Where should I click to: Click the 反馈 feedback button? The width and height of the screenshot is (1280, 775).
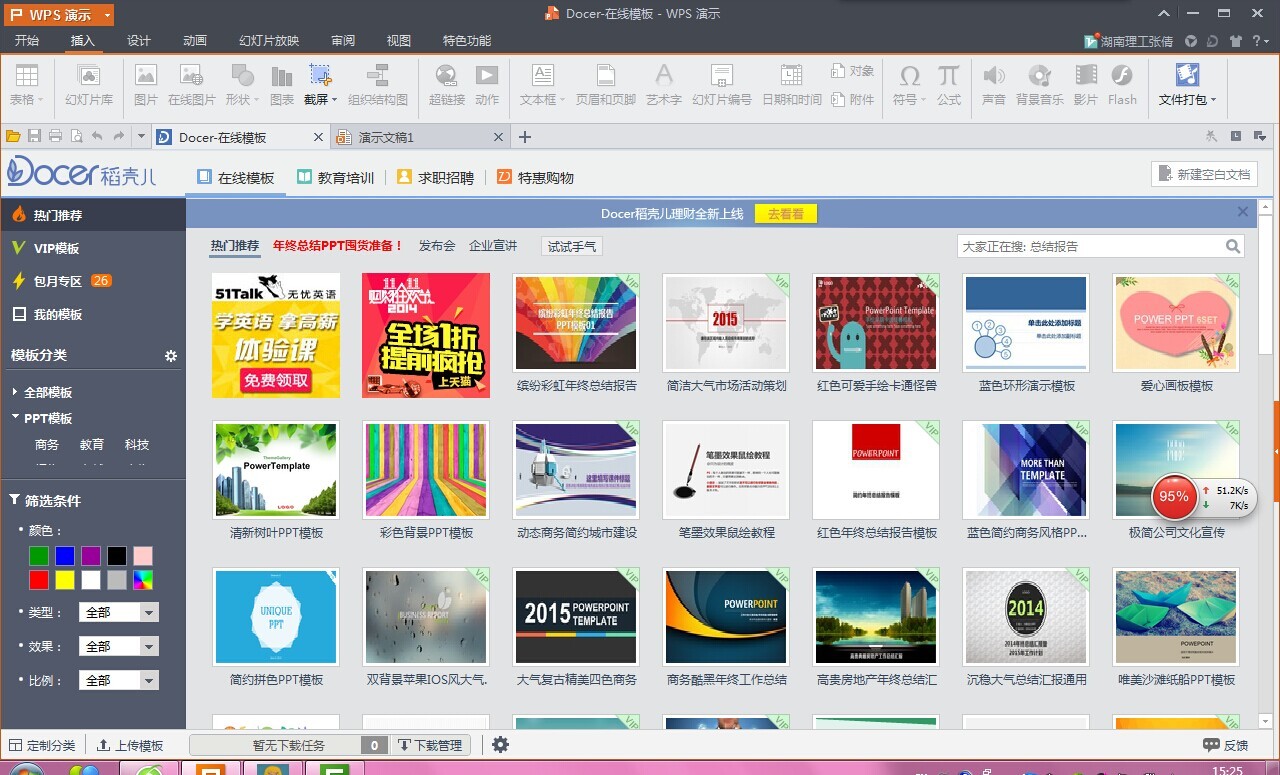point(1226,745)
